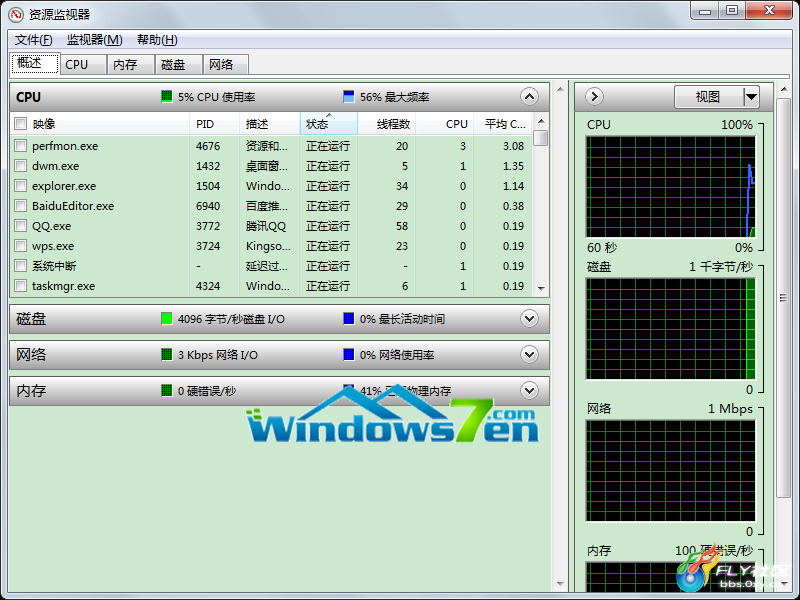
Task: Click the blue network utilization indicator
Action: pyautogui.click(x=348, y=355)
